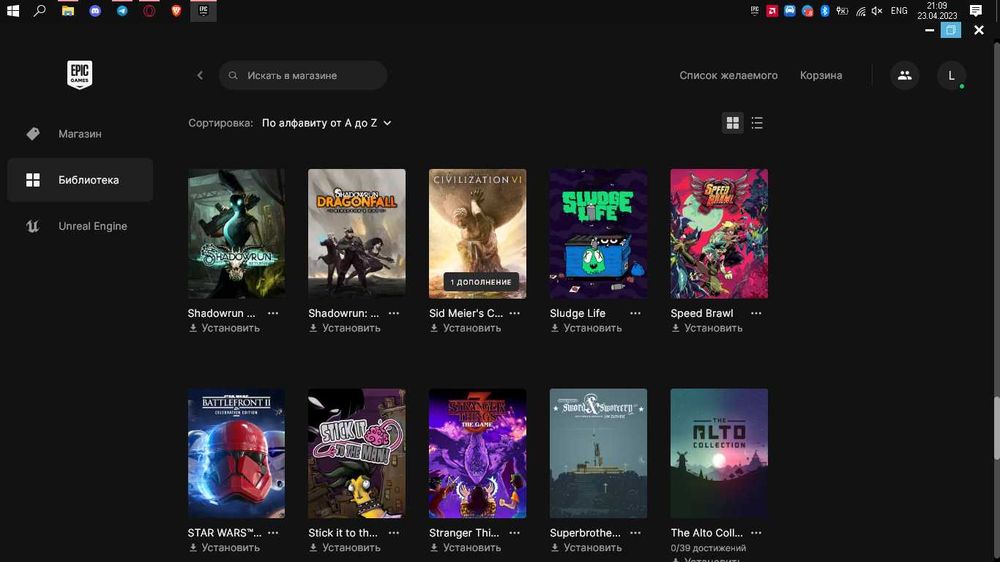The image size is (1000, 562).
Task: Open options menu for The Alto Collection
Action: [756, 533]
